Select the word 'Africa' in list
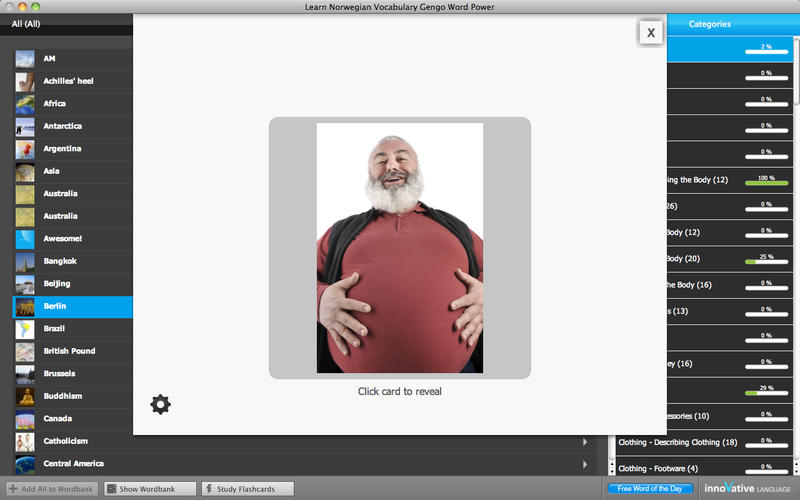Image resolution: width=800 pixels, height=500 pixels. 55,104
